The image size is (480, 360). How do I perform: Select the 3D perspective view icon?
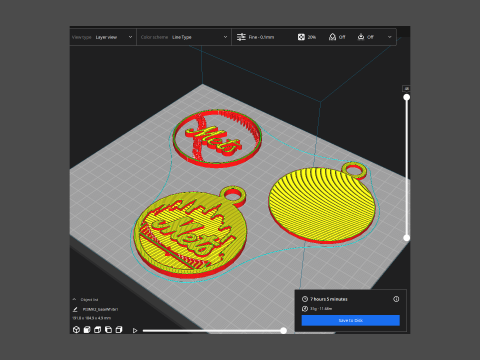76,330
